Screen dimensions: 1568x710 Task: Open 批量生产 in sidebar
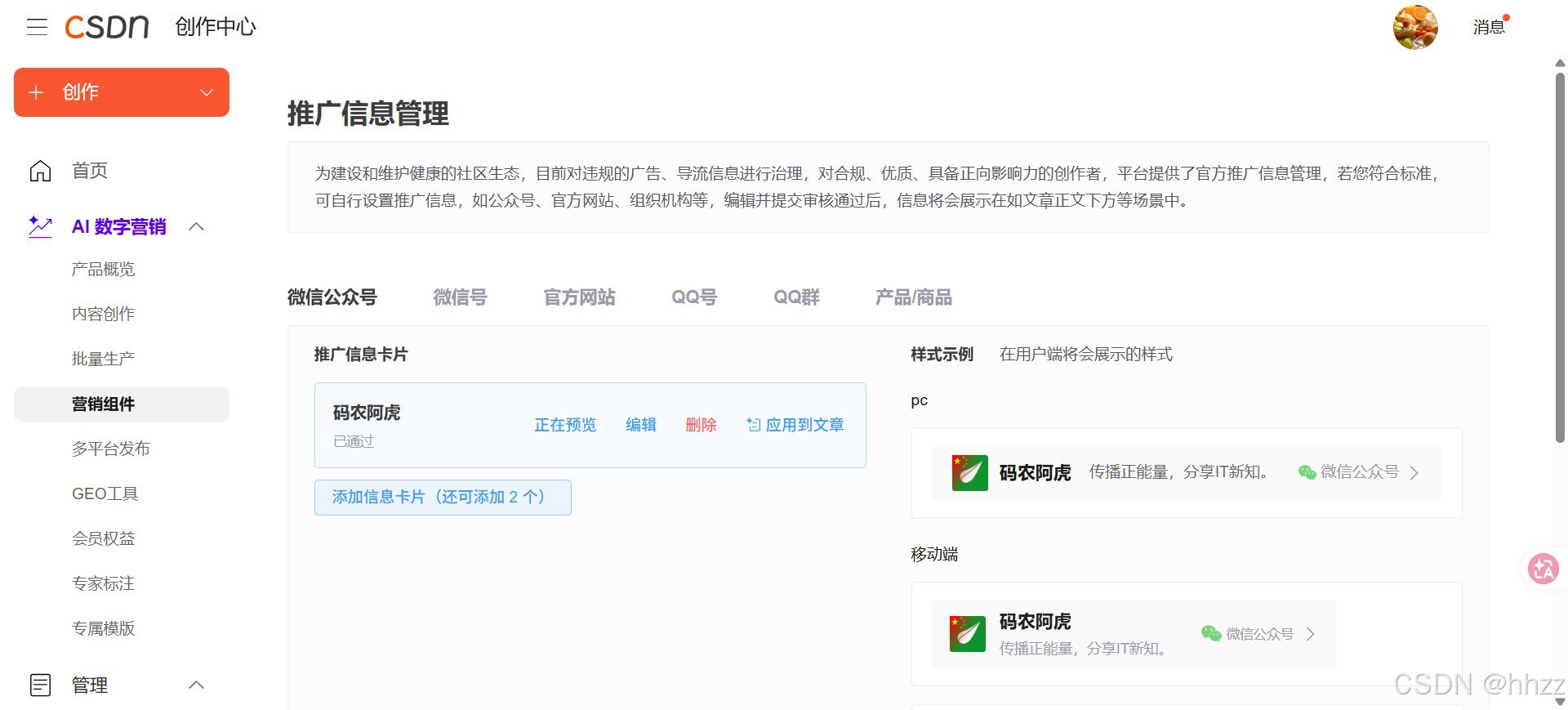click(103, 359)
